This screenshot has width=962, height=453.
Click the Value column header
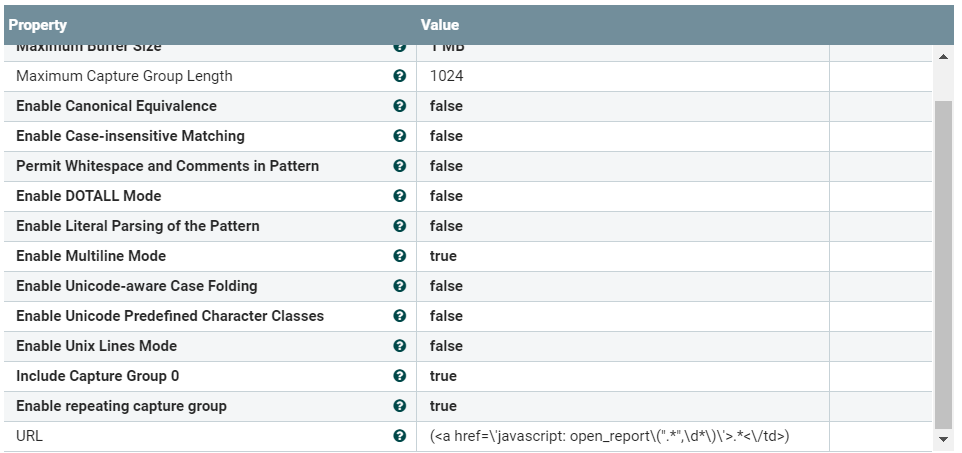(440, 25)
